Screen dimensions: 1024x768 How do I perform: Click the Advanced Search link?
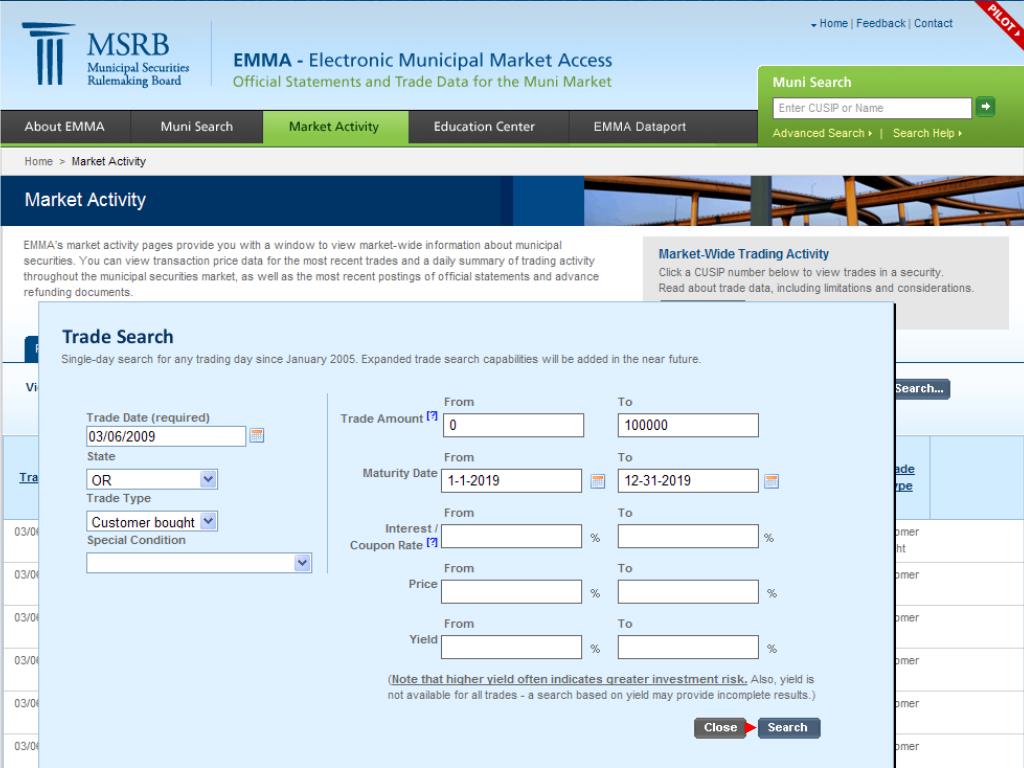pos(816,132)
